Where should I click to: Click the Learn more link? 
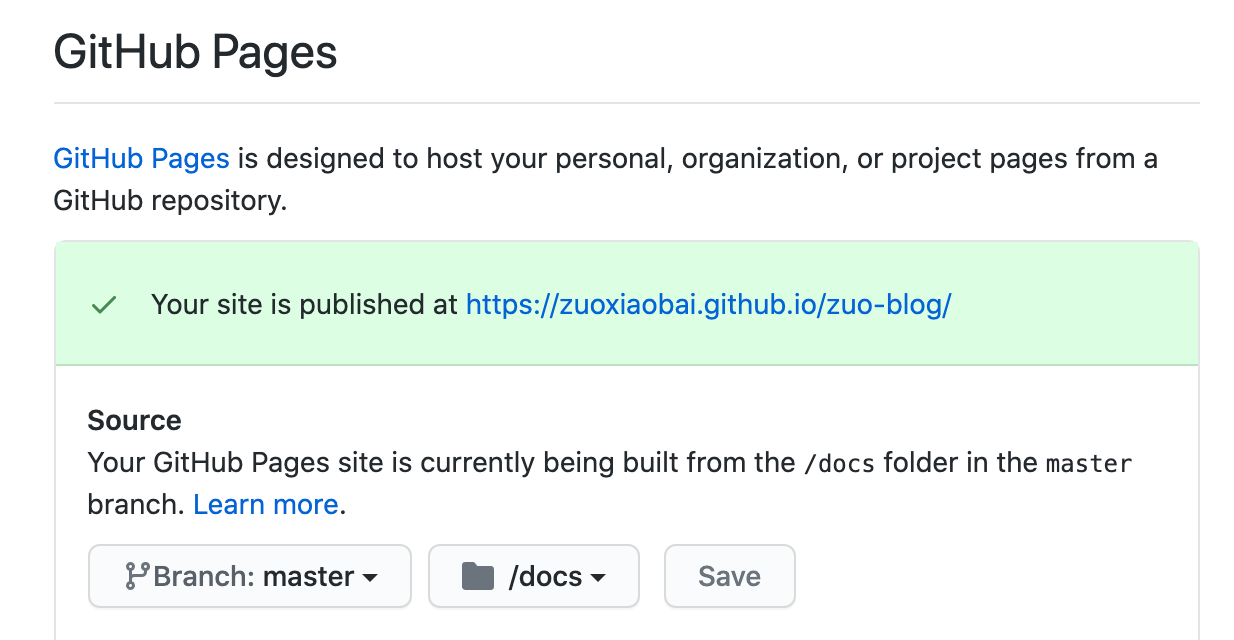[265, 504]
